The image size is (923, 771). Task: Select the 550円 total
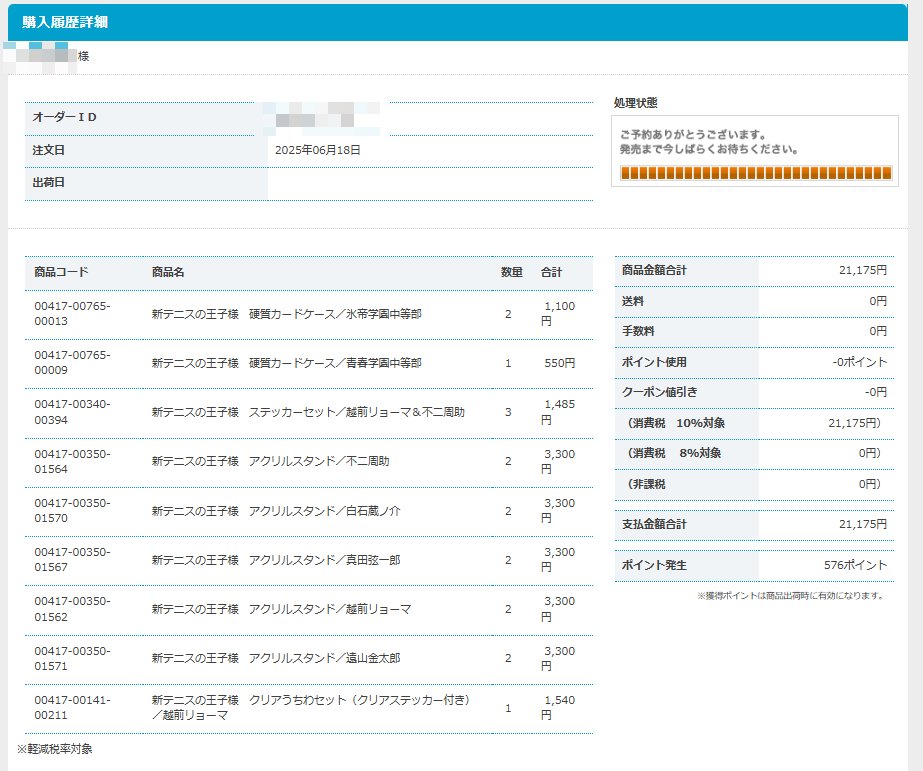pos(560,363)
